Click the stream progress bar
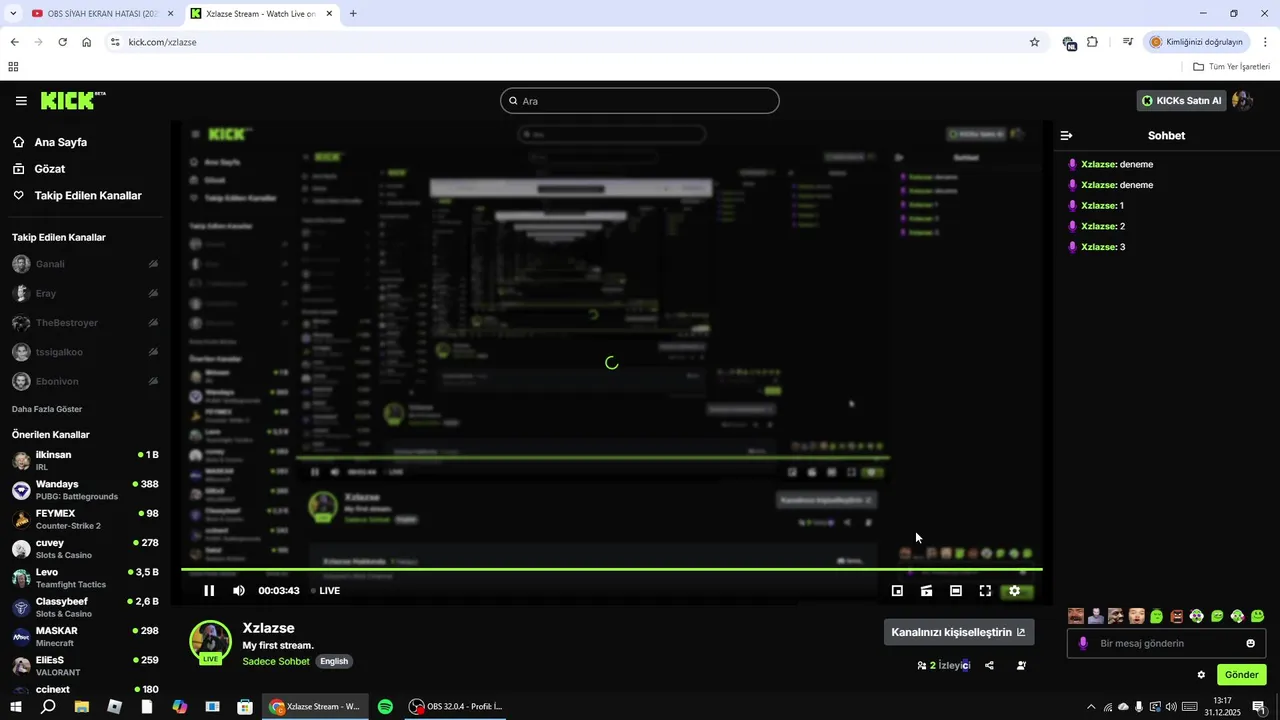The width and height of the screenshot is (1280, 720). coord(611,569)
